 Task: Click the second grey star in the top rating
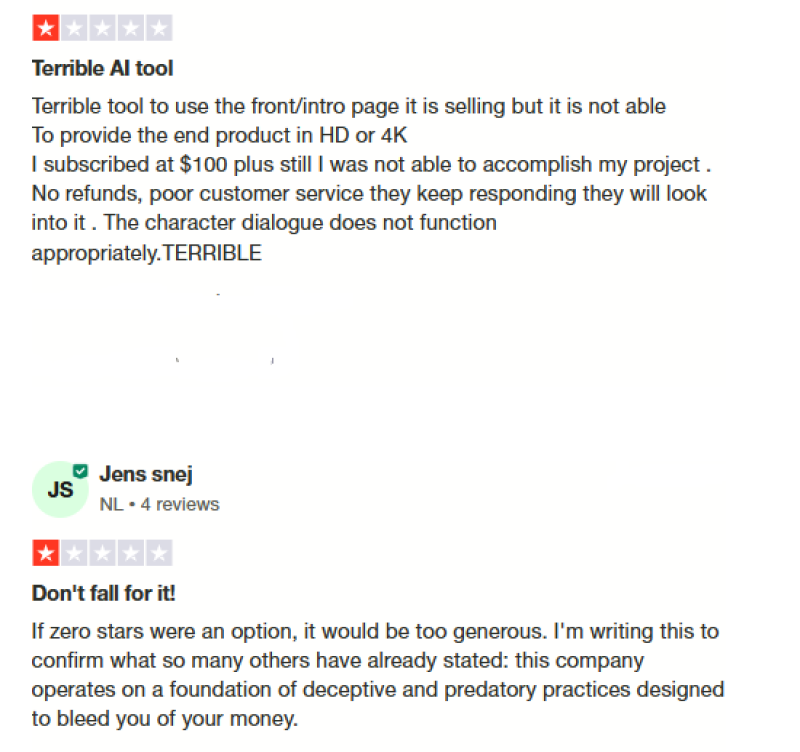point(74,28)
